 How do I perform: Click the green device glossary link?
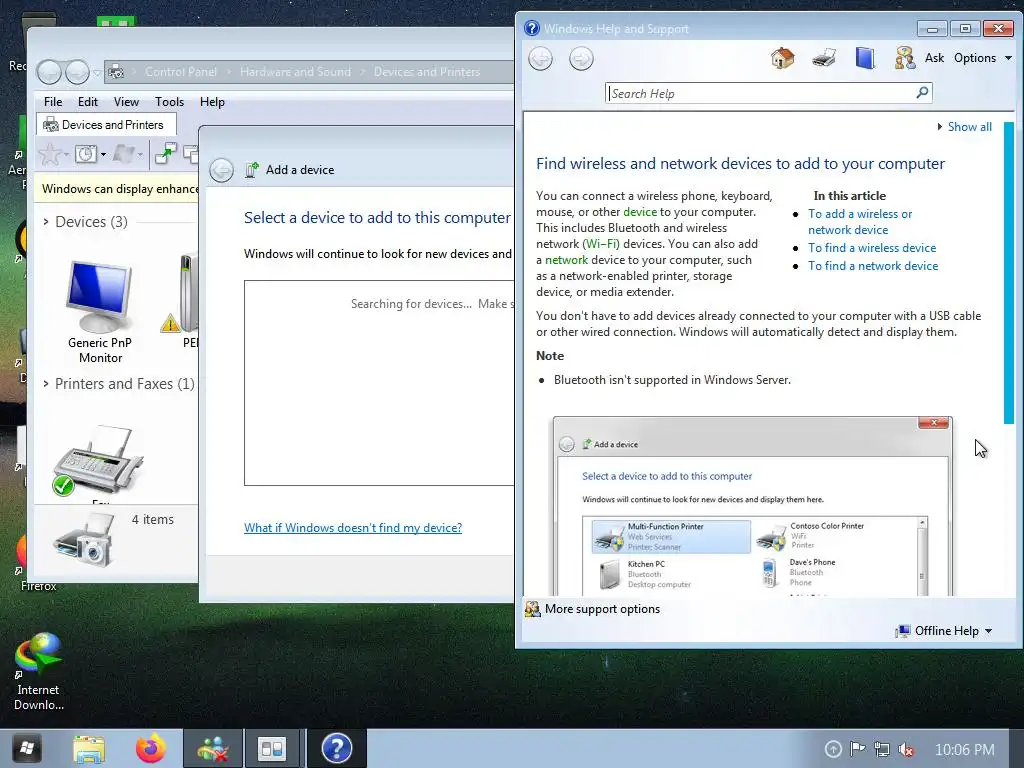pos(640,212)
